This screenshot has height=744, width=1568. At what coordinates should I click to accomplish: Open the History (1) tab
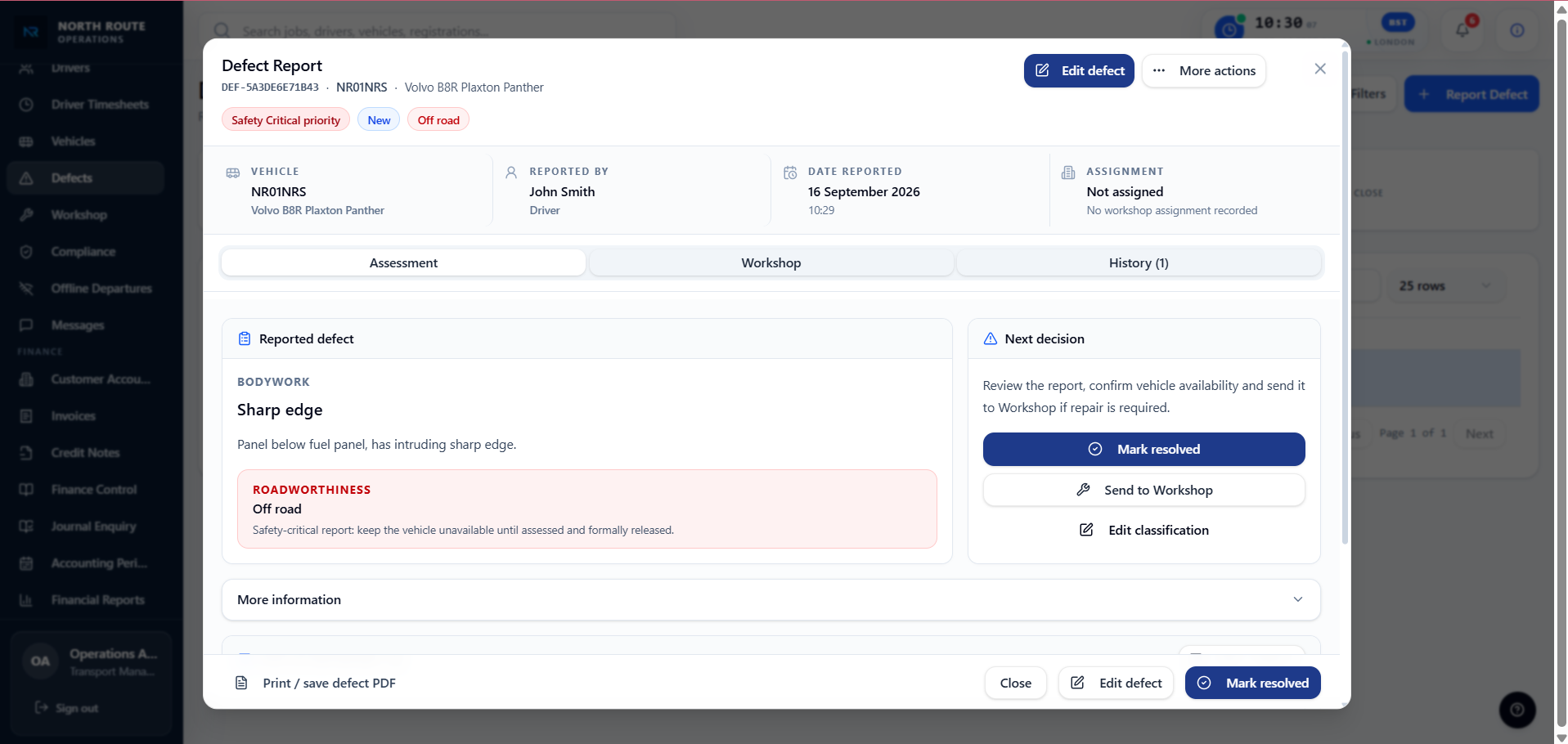(x=1139, y=263)
